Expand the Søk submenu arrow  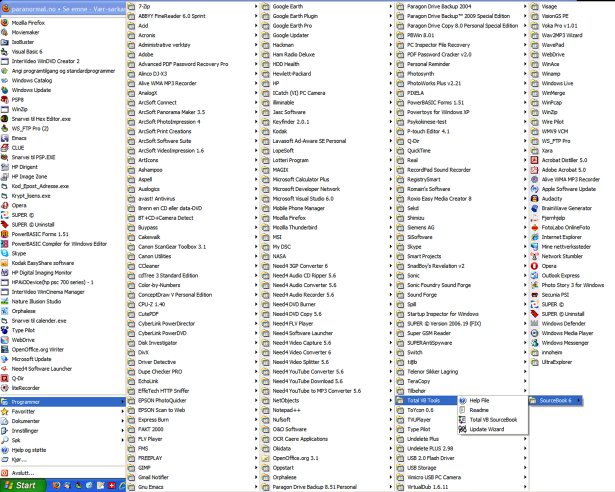[122, 440]
